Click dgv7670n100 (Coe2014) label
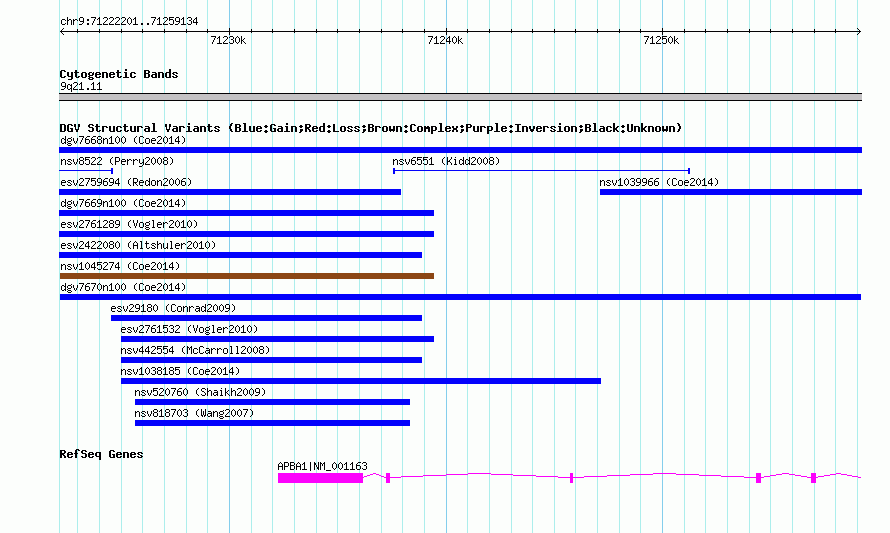Viewport: 890px width, 533px height. coord(123,287)
